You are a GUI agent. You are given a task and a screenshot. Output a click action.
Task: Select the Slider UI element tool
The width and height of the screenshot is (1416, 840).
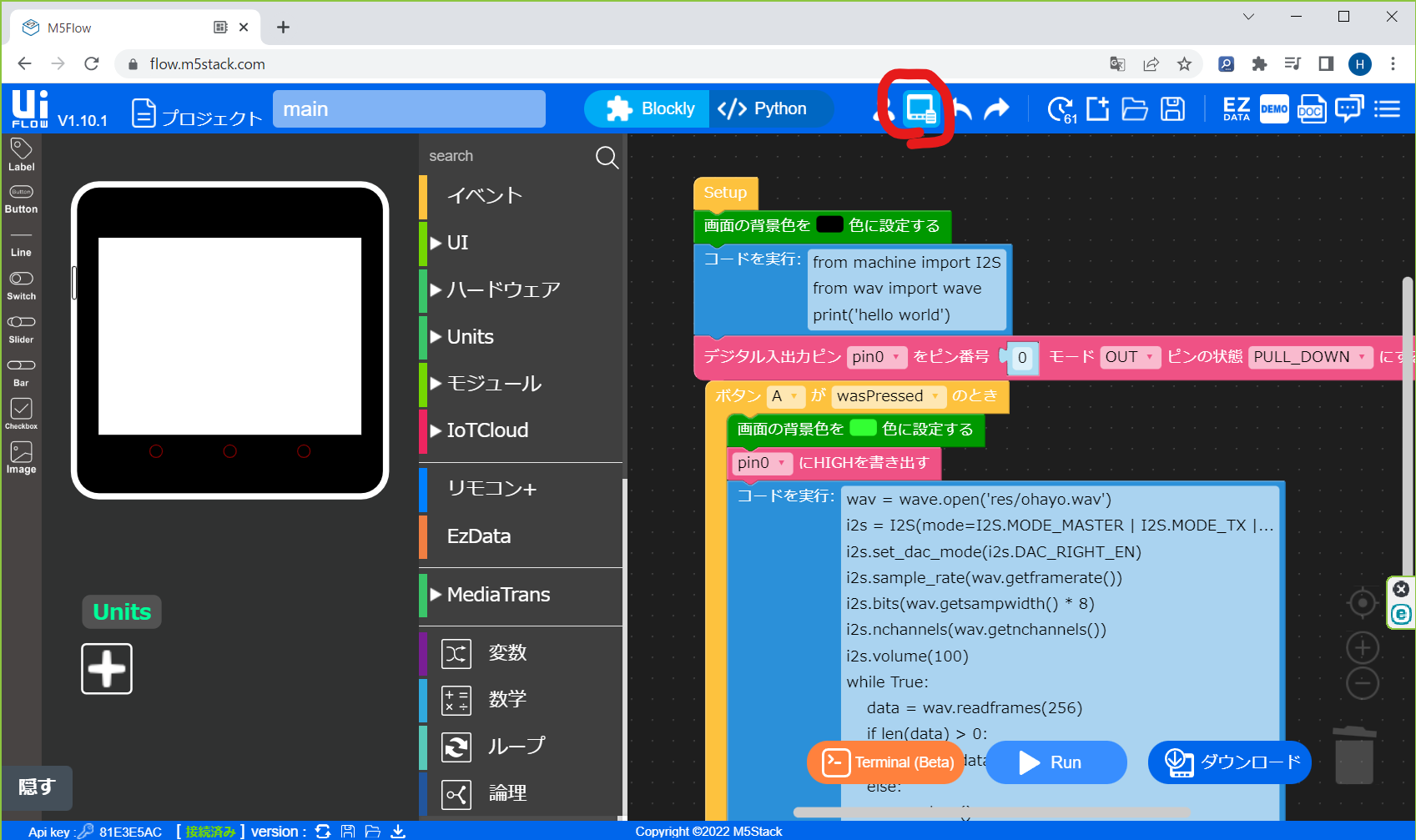(21, 329)
